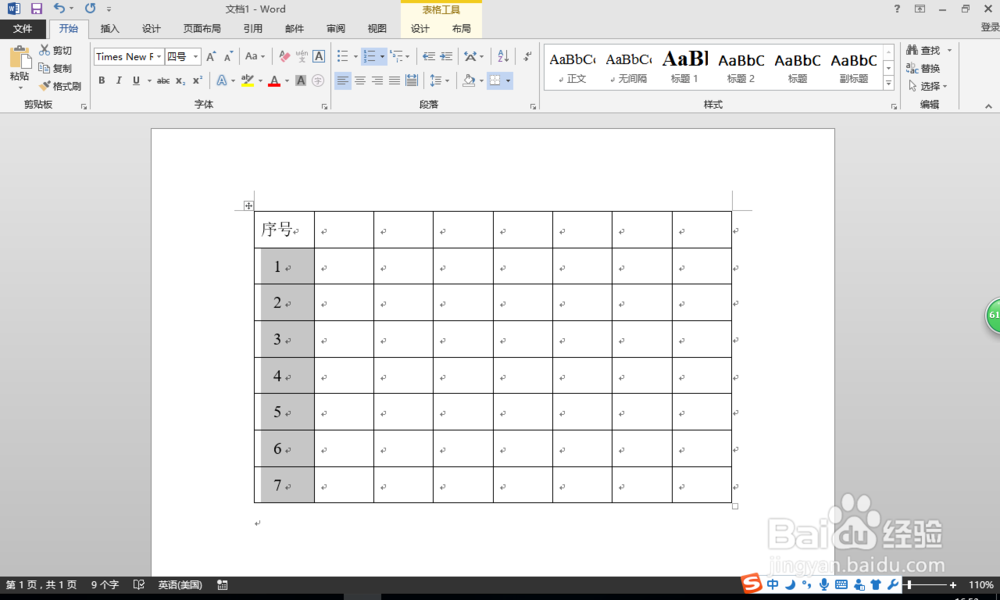This screenshot has width=1000, height=600.
Task: Click the sort (排序) icon
Action: tap(501, 56)
